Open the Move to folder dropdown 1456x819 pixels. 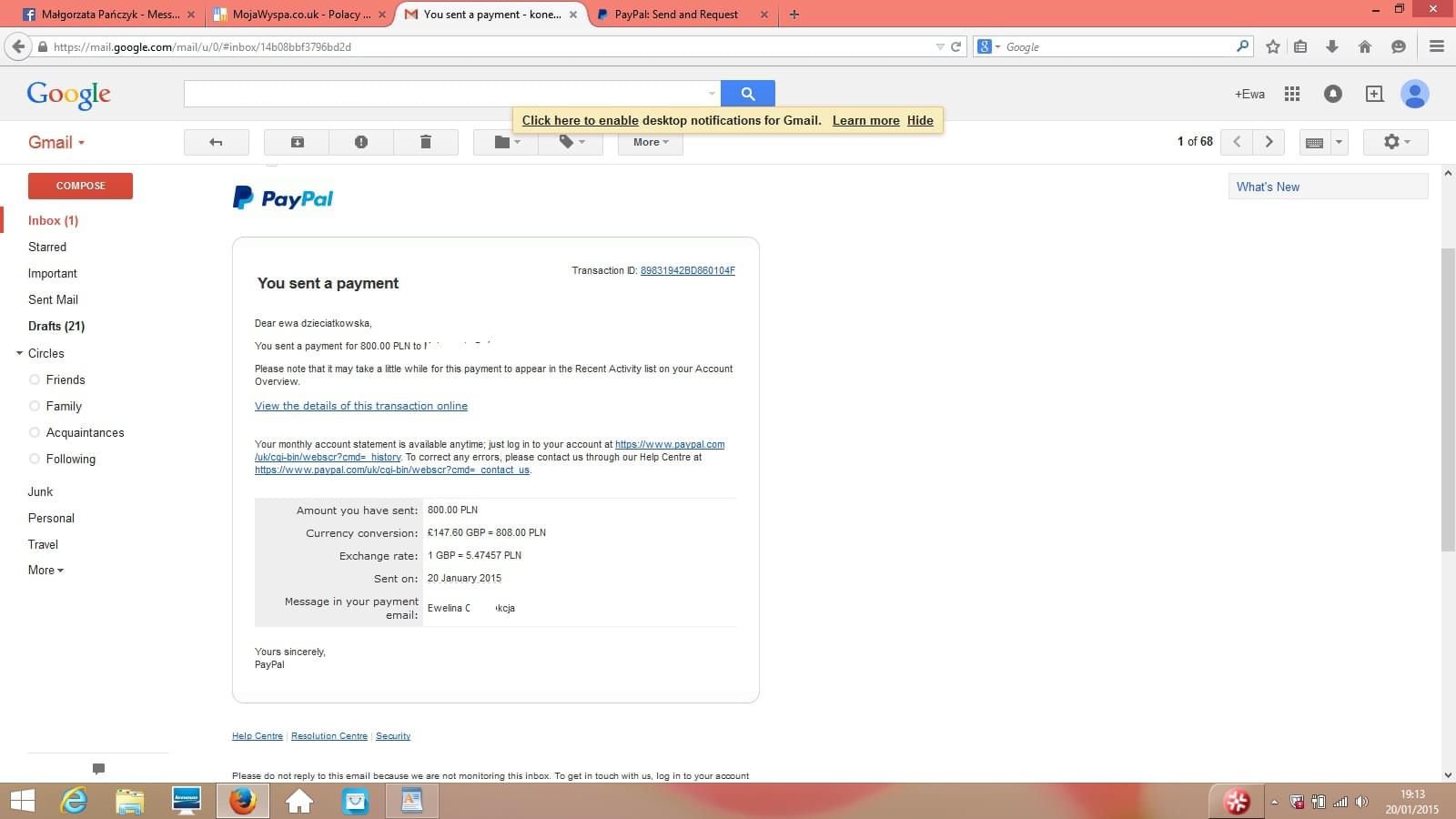pos(506,142)
